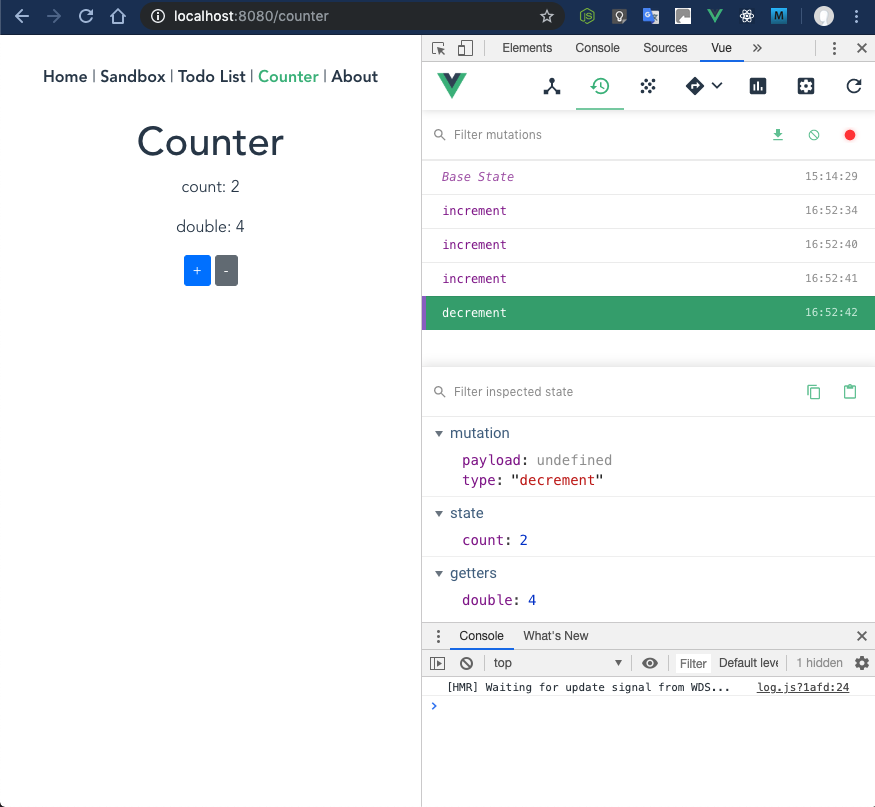Screen dimensions: 875x807
Task: Open the What's New console tab
Action: pyautogui.click(x=555, y=635)
